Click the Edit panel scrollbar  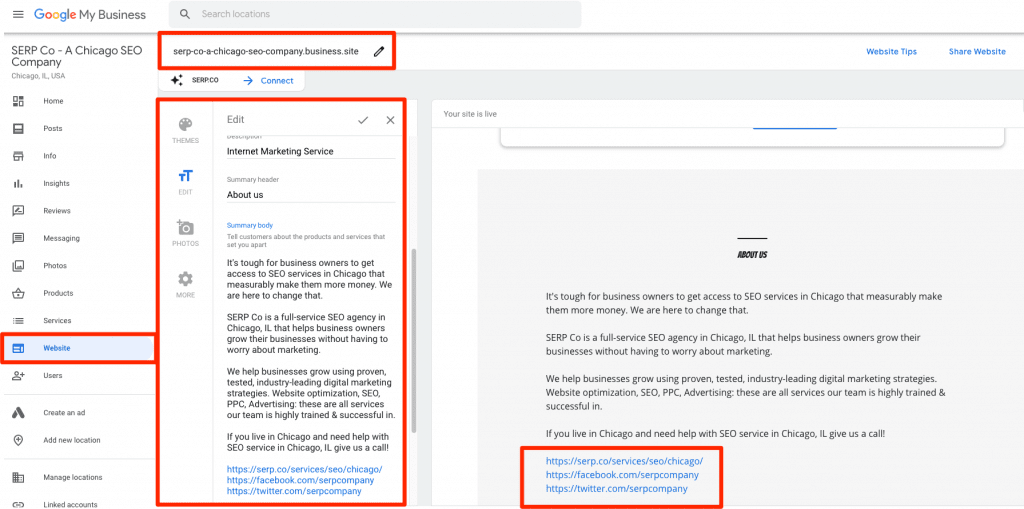point(414,340)
